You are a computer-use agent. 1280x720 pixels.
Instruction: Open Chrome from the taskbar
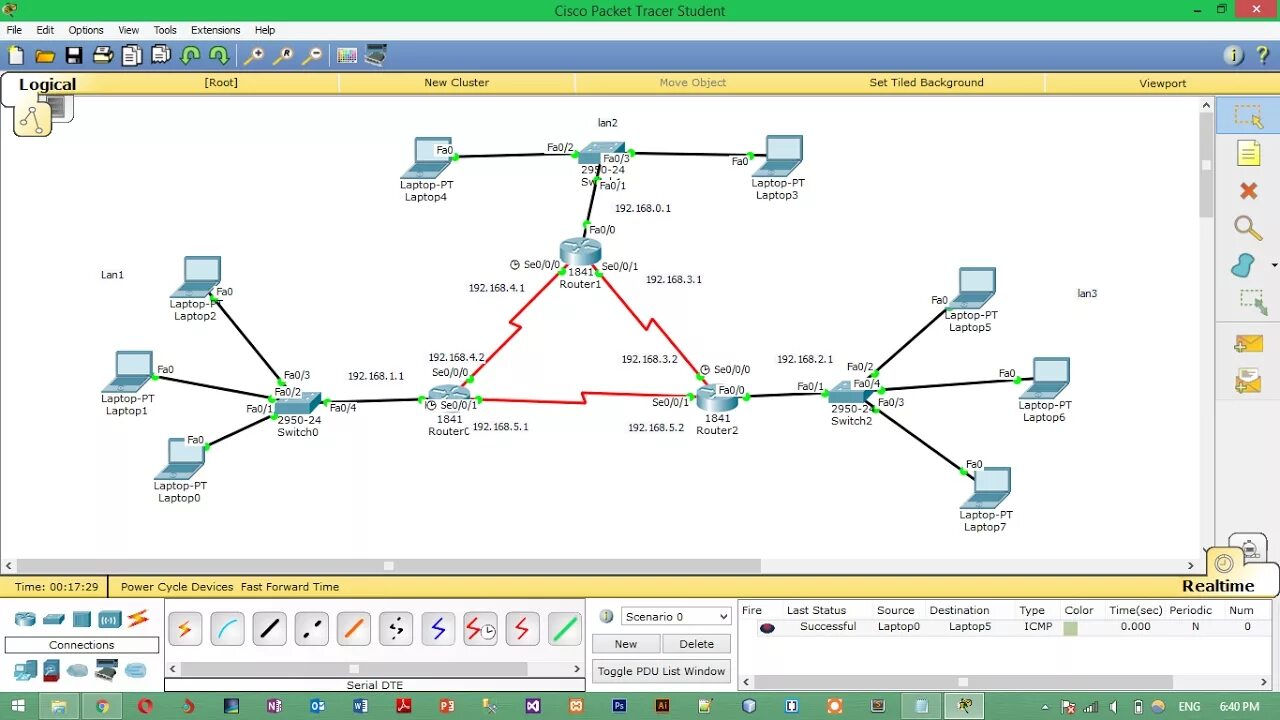click(x=102, y=706)
